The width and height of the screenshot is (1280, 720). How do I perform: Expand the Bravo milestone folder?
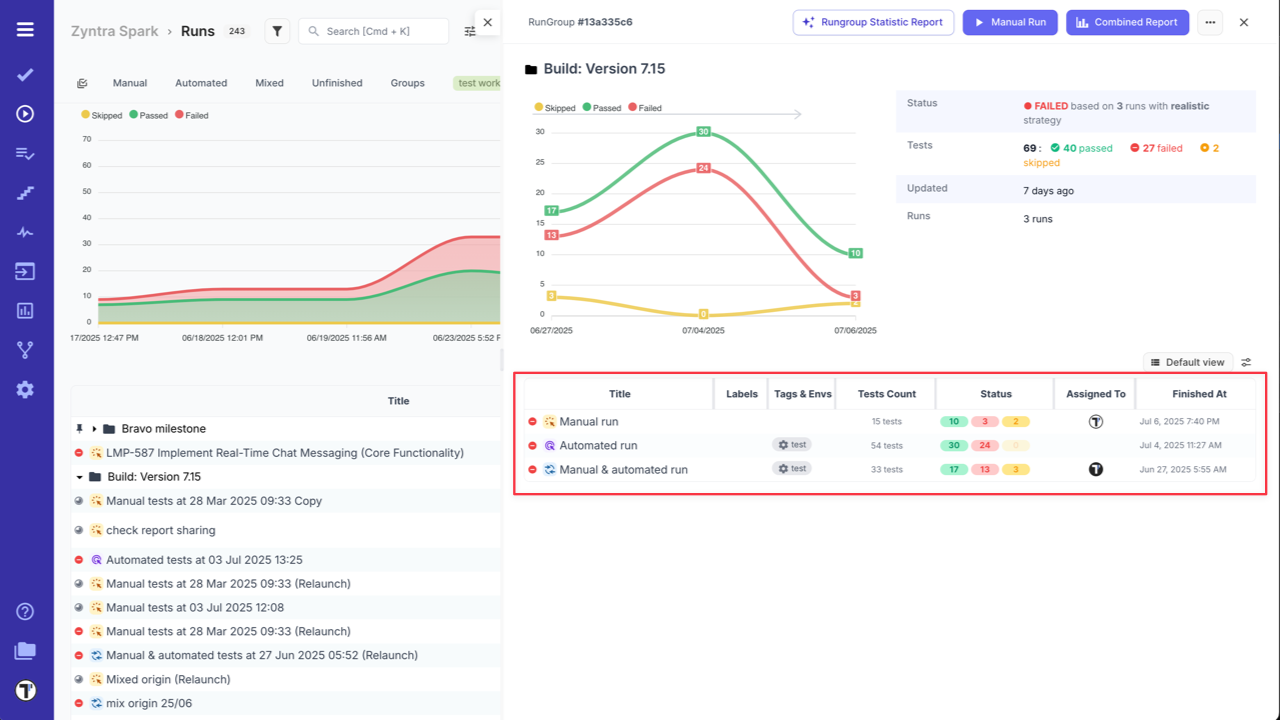(94, 427)
